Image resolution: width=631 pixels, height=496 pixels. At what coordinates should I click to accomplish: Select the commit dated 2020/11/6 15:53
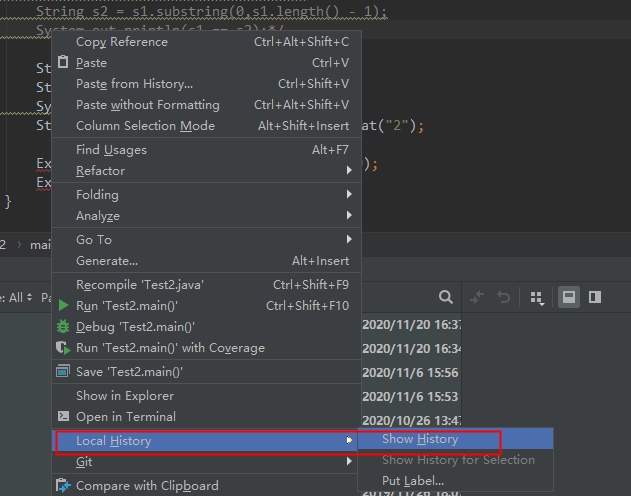click(410, 397)
